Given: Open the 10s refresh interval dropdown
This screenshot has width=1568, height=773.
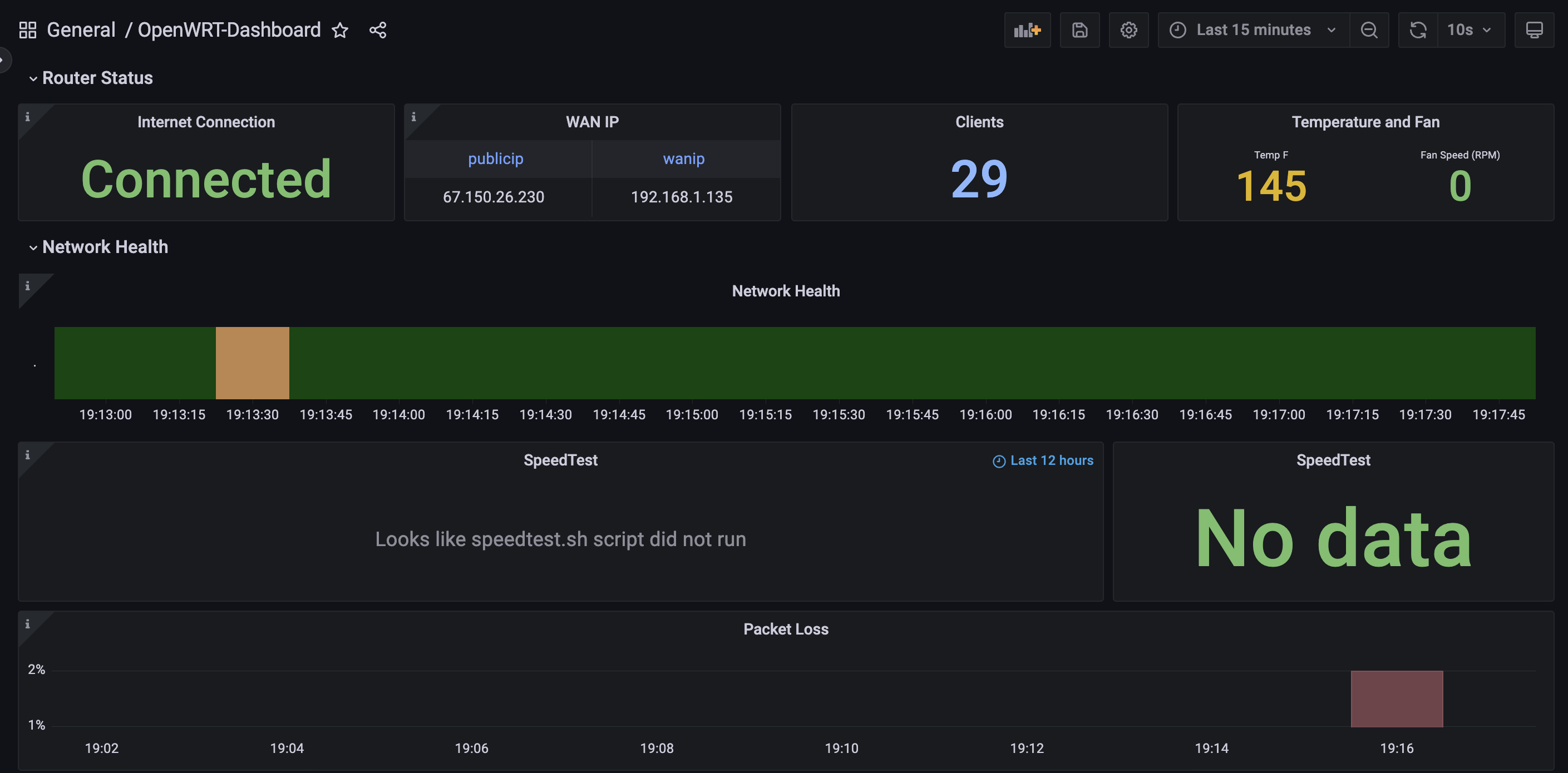Looking at the screenshot, I should pyautogui.click(x=1470, y=30).
